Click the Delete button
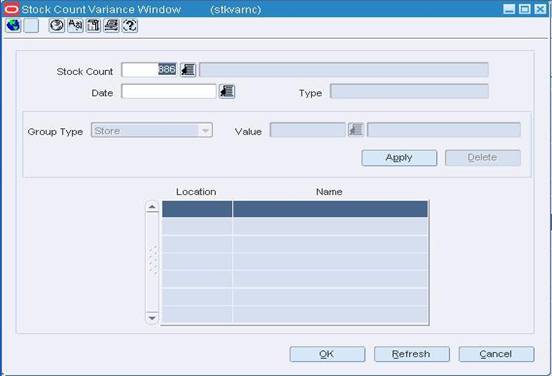 click(483, 158)
